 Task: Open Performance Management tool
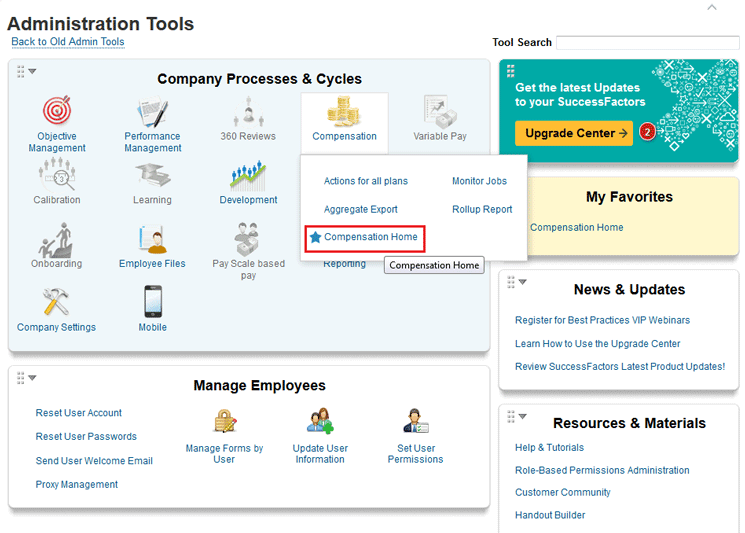pyautogui.click(x=153, y=111)
